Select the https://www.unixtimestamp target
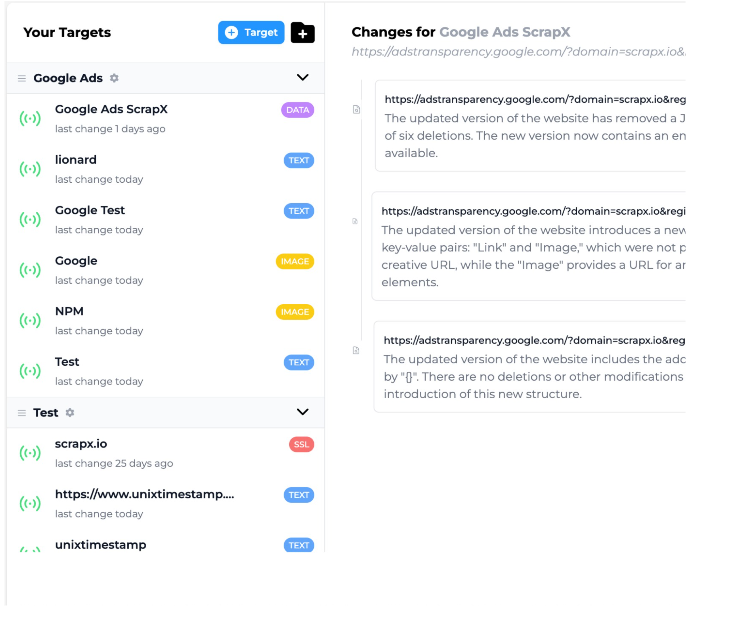 (144, 494)
